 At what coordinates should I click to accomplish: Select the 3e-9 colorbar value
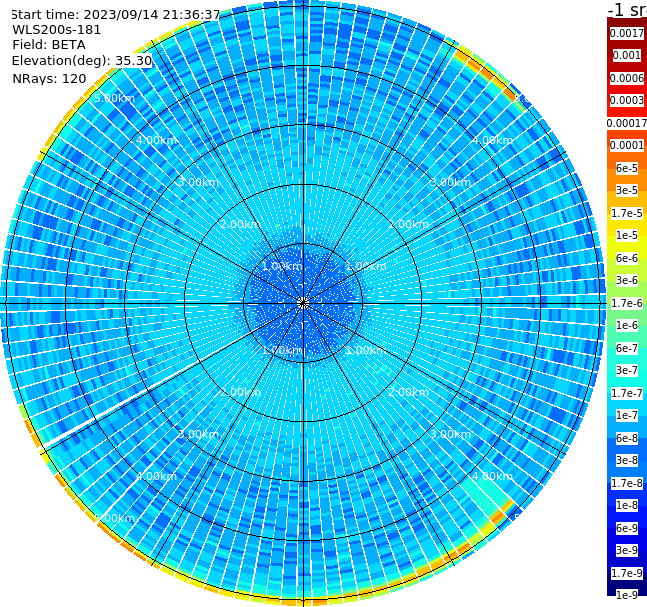627,550
